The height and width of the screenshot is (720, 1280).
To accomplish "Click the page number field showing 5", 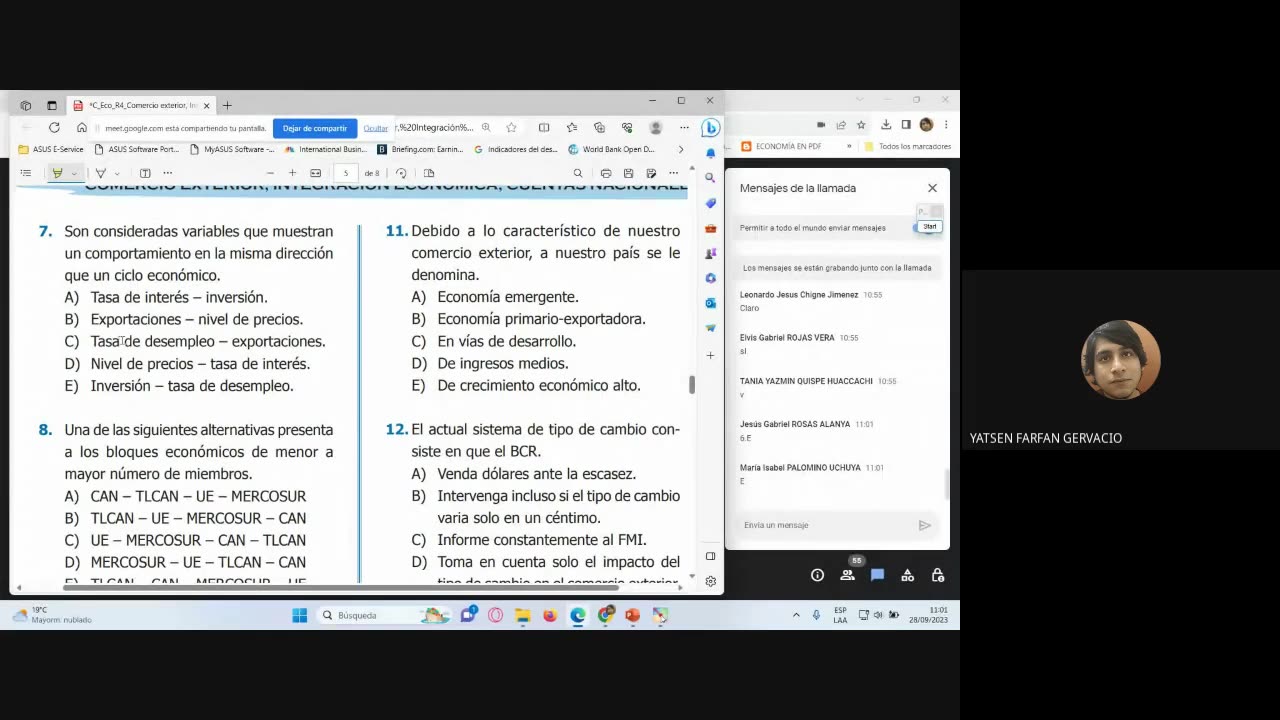I will pos(345,173).
